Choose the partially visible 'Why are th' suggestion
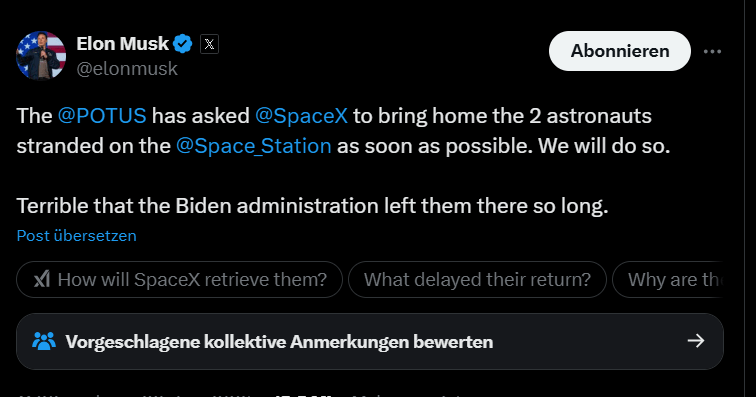 pyautogui.click(x=667, y=279)
